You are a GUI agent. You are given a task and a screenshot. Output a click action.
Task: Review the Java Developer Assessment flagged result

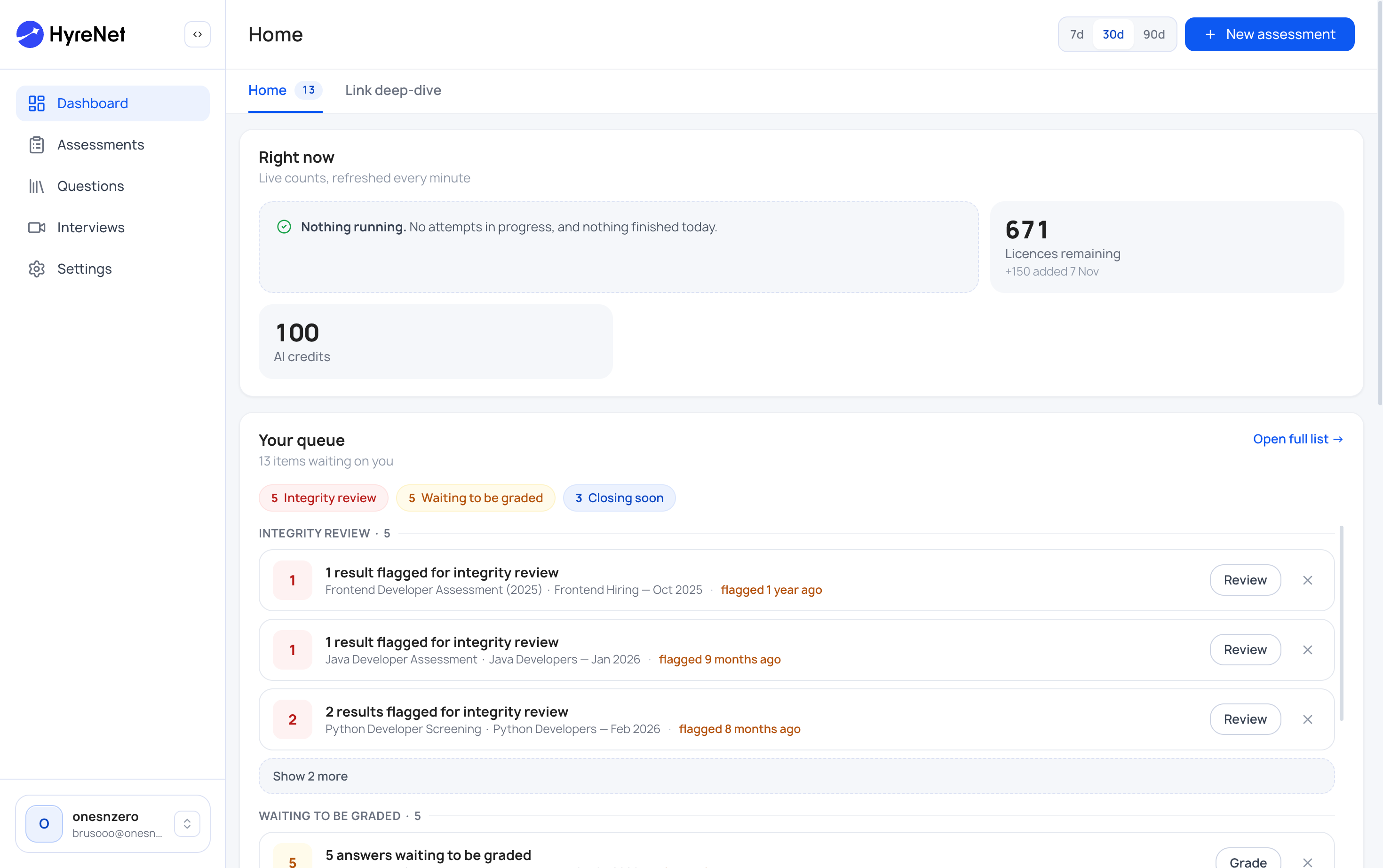click(x=1245, y=650)
